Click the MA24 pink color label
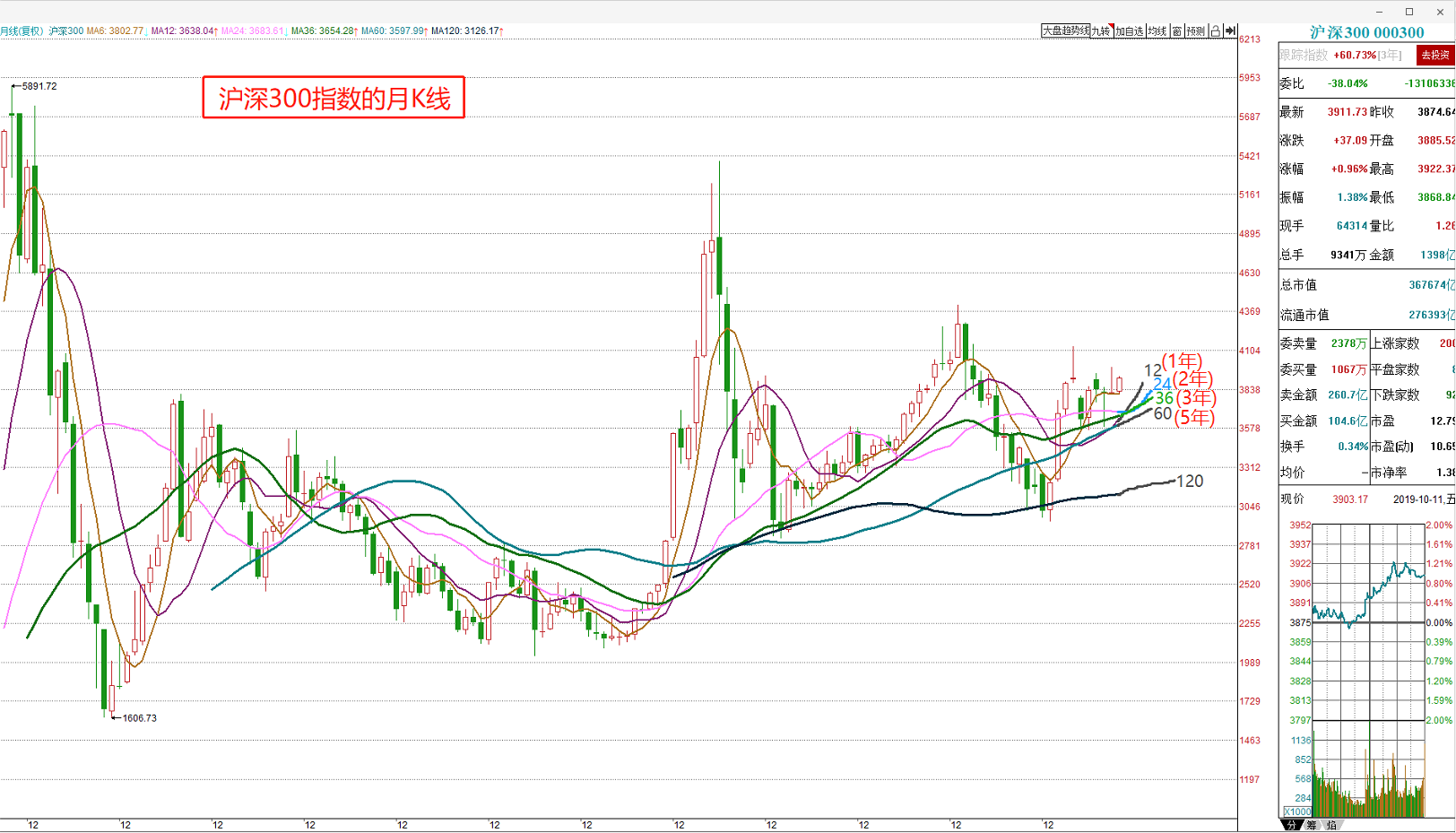1456x833 pixels. (253, 31)
